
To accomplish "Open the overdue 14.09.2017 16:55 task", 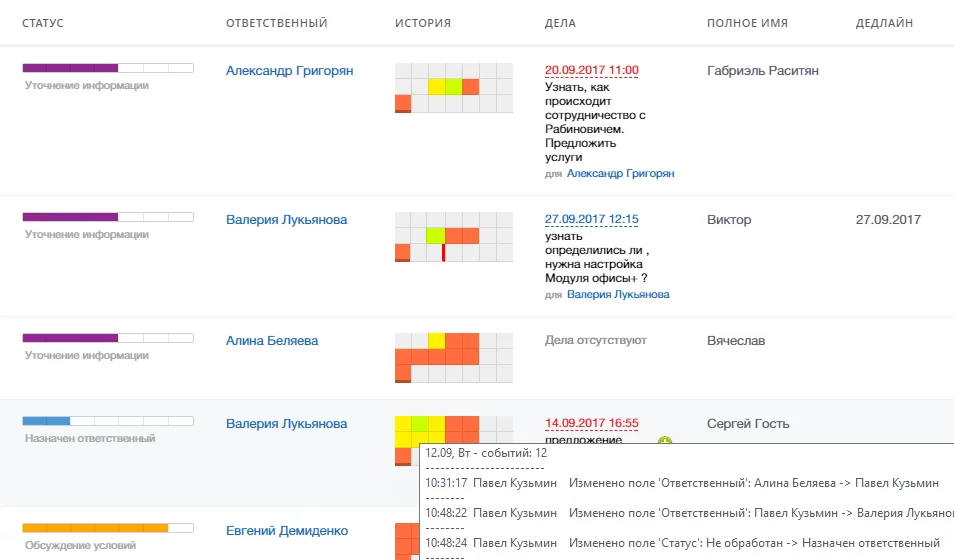I will point(591,423).
